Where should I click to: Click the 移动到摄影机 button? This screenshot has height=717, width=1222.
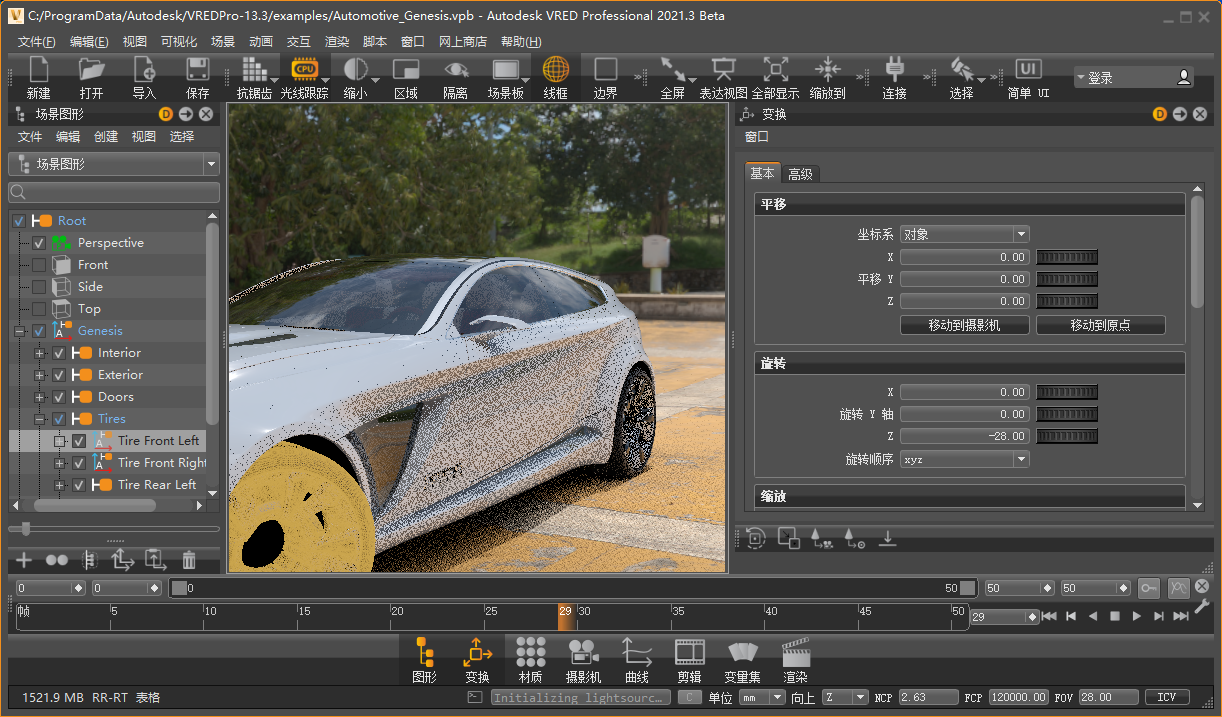964,325
